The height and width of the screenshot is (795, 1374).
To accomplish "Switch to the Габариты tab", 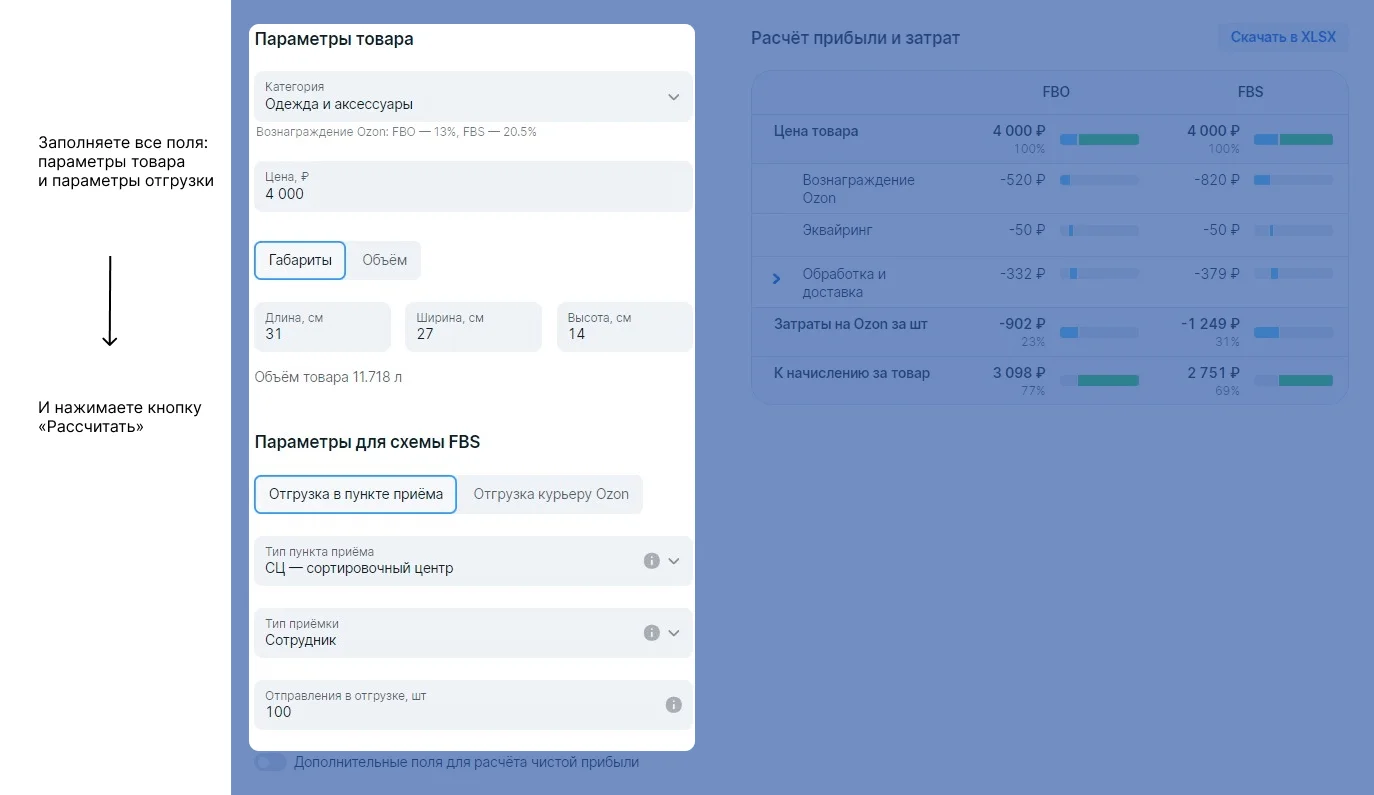I will [300, 260].
